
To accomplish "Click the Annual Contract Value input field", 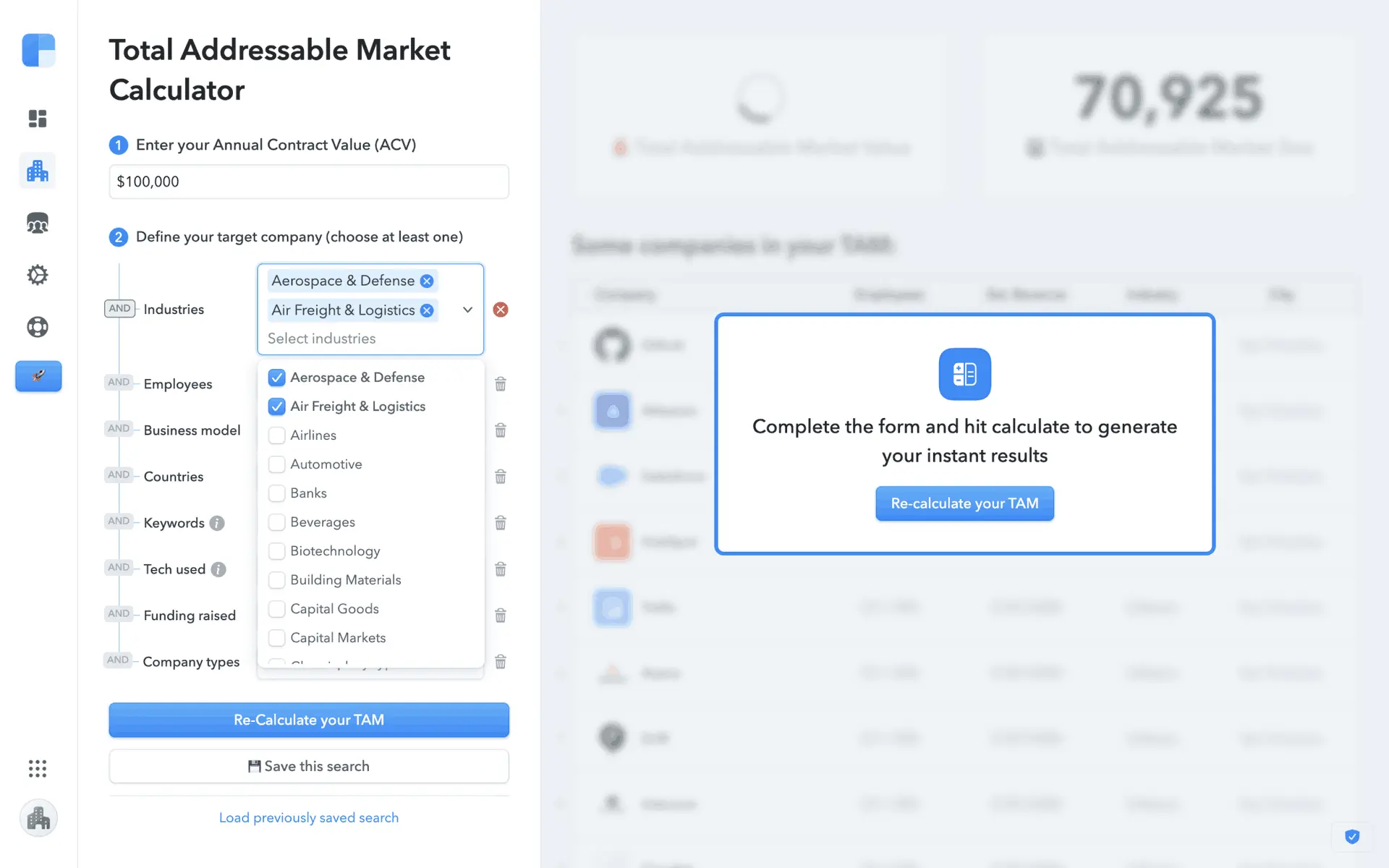I will [309, 182].
